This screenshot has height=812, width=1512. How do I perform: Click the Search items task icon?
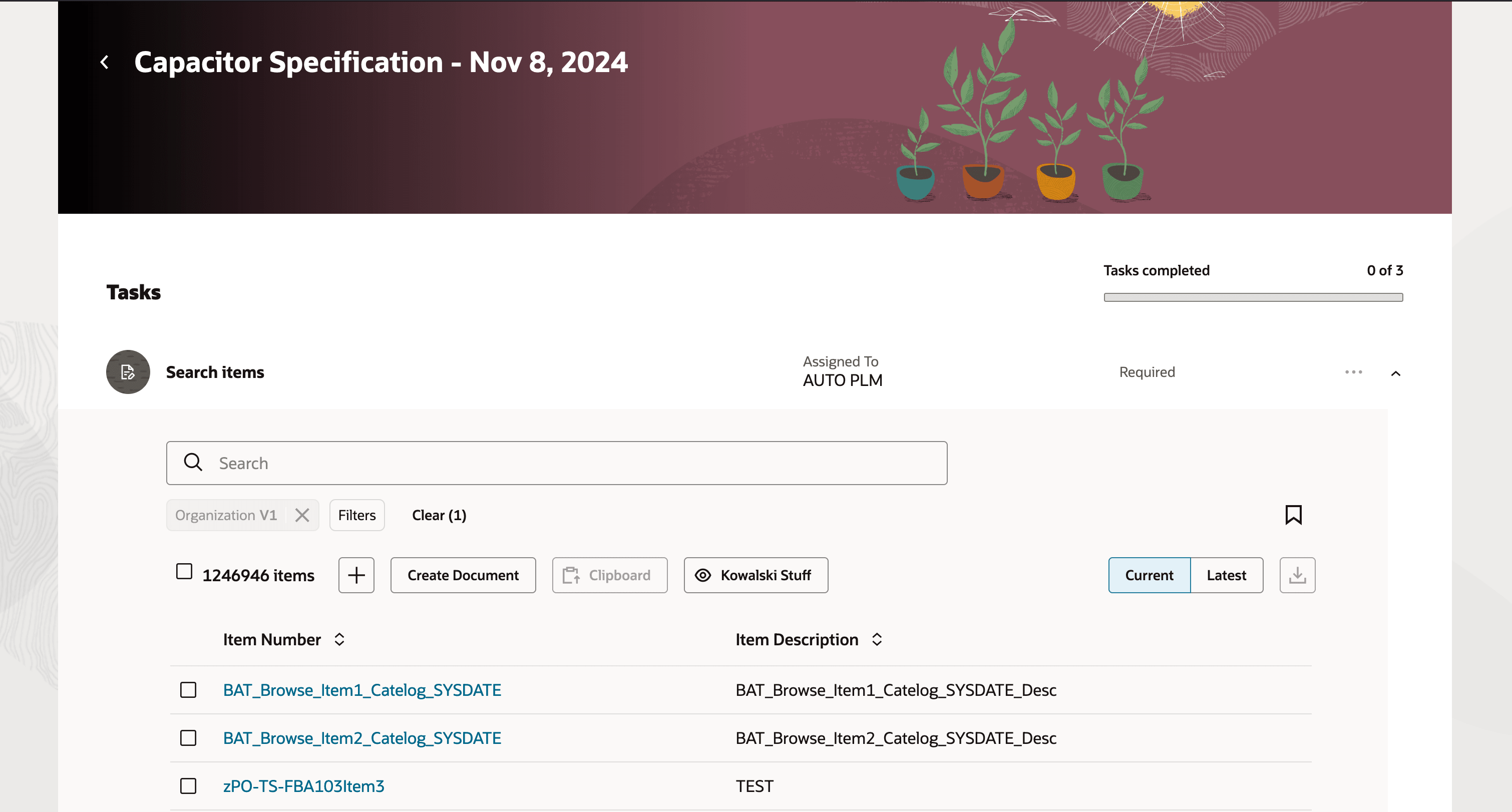point(127,372)
